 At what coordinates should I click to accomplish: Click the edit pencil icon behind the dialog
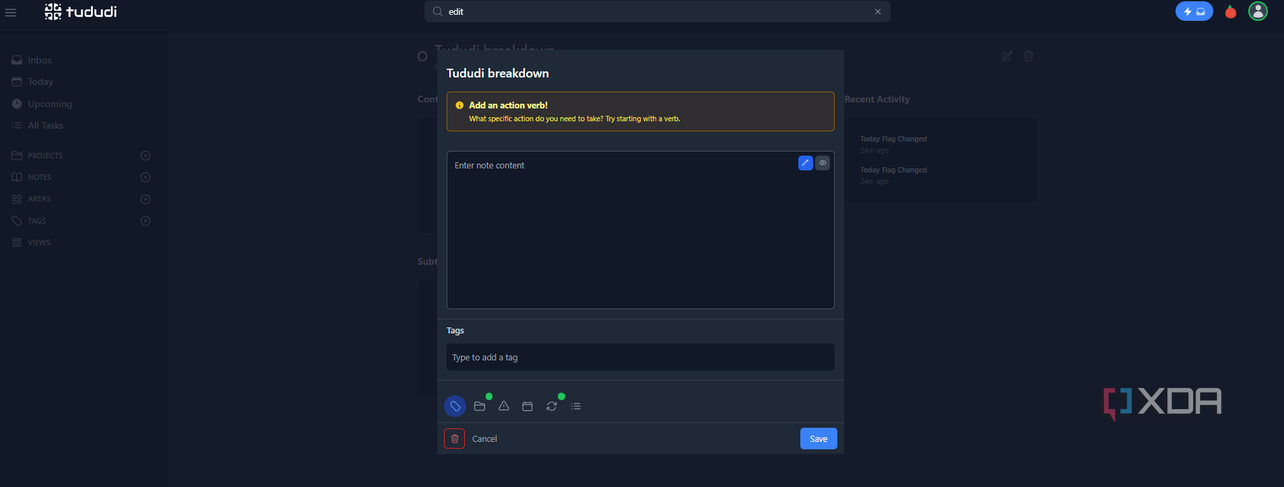pyautogui.click(x=1007, y=56)
